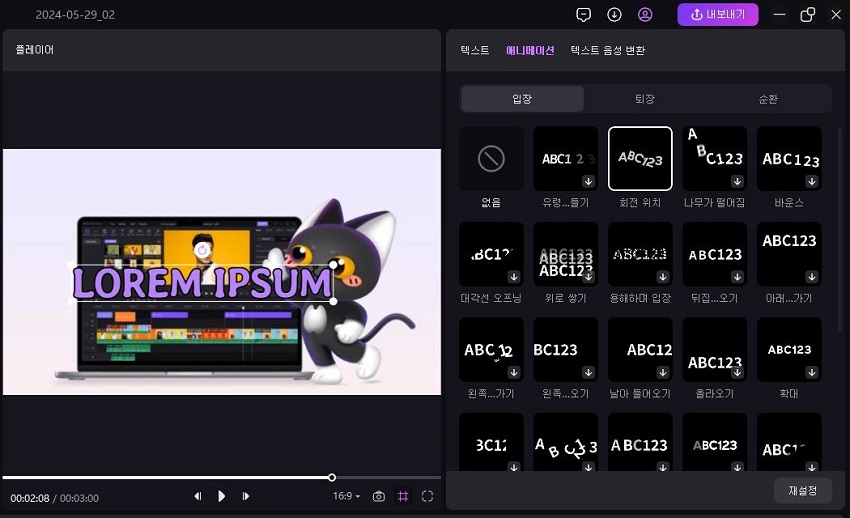Screen dimensions: 850x518
Task: Switch to the 애니메이션 tab
Action: click(530, 50)
